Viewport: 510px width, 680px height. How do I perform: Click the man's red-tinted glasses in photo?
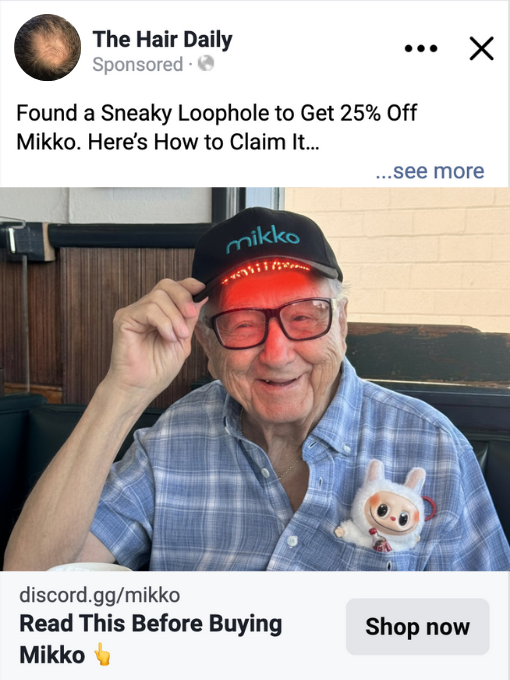(271, 323)
